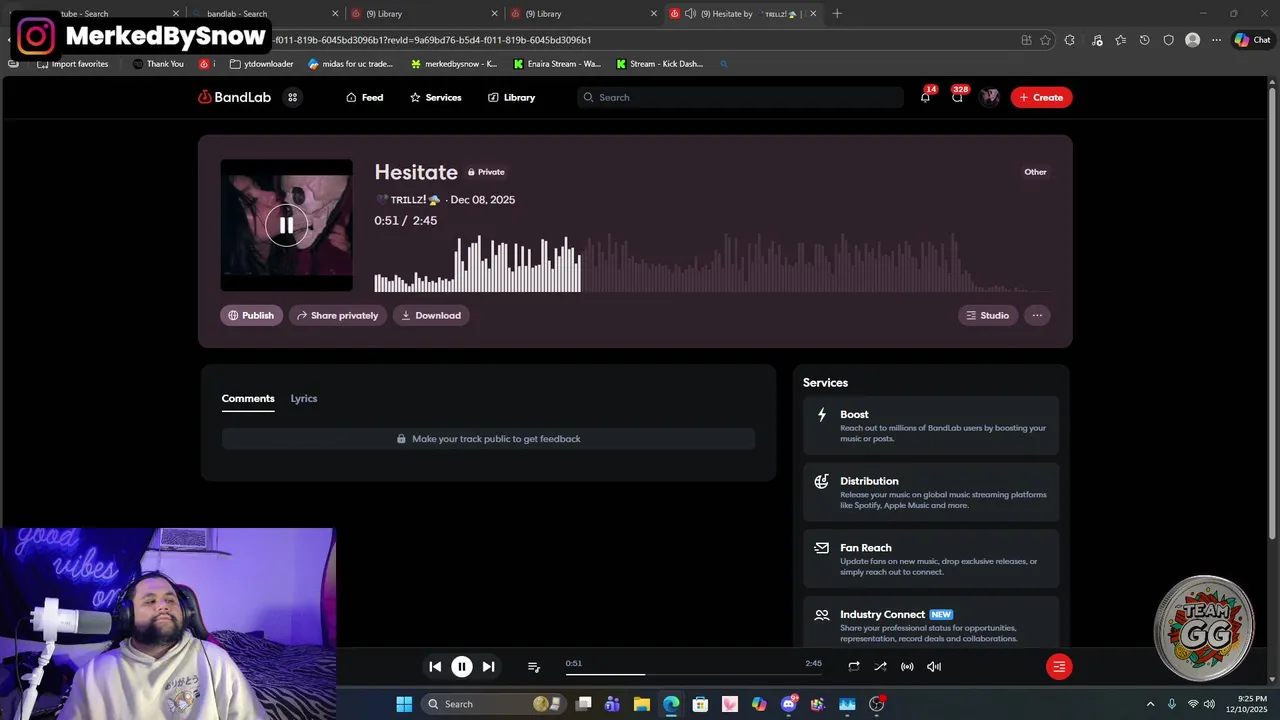Download the Hesitate track
Image resolution: width=1280 pixels, height=720 pixels.
point(431,315)
